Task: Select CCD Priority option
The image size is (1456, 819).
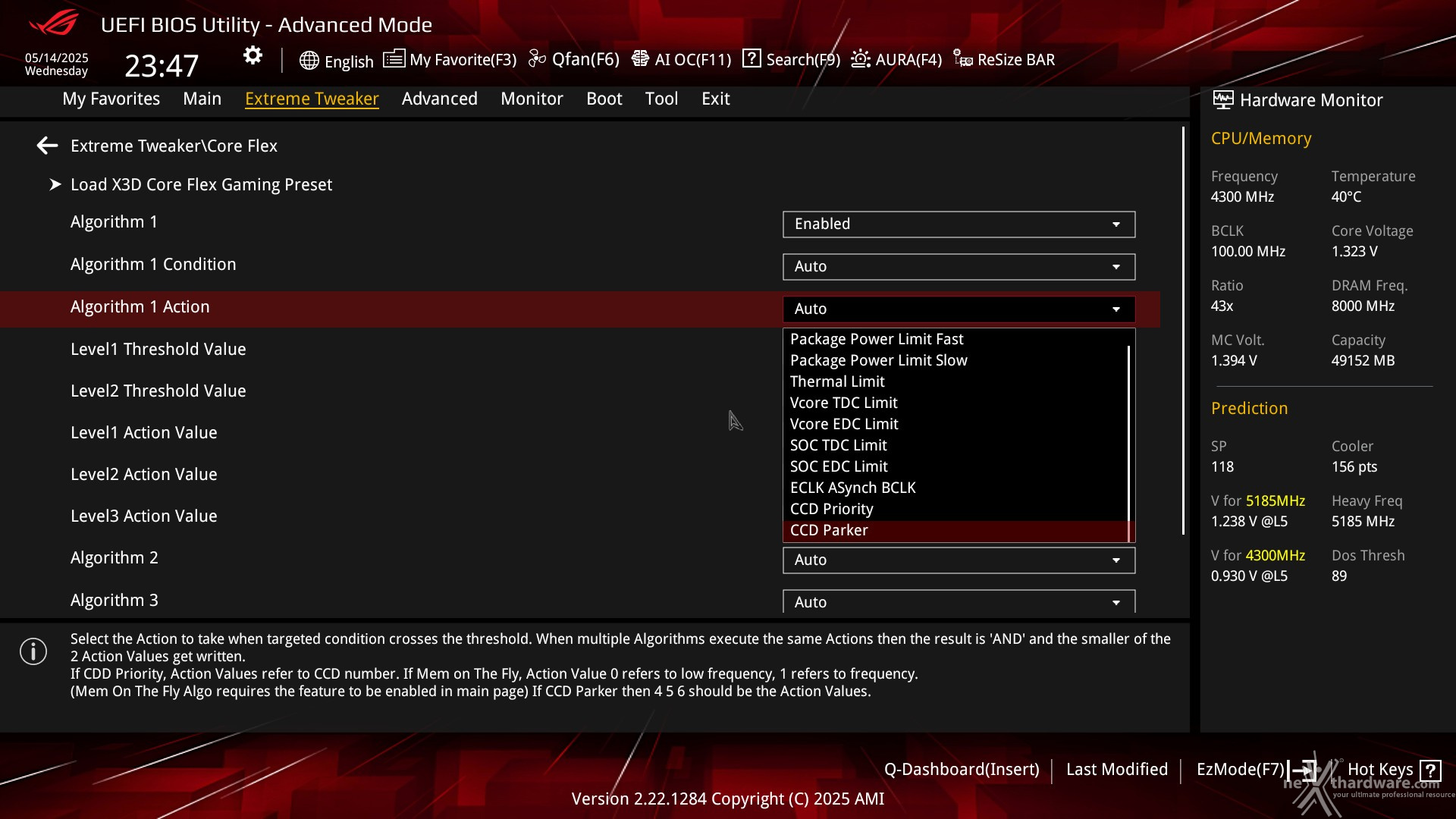Action: click(x=955, y=509)
